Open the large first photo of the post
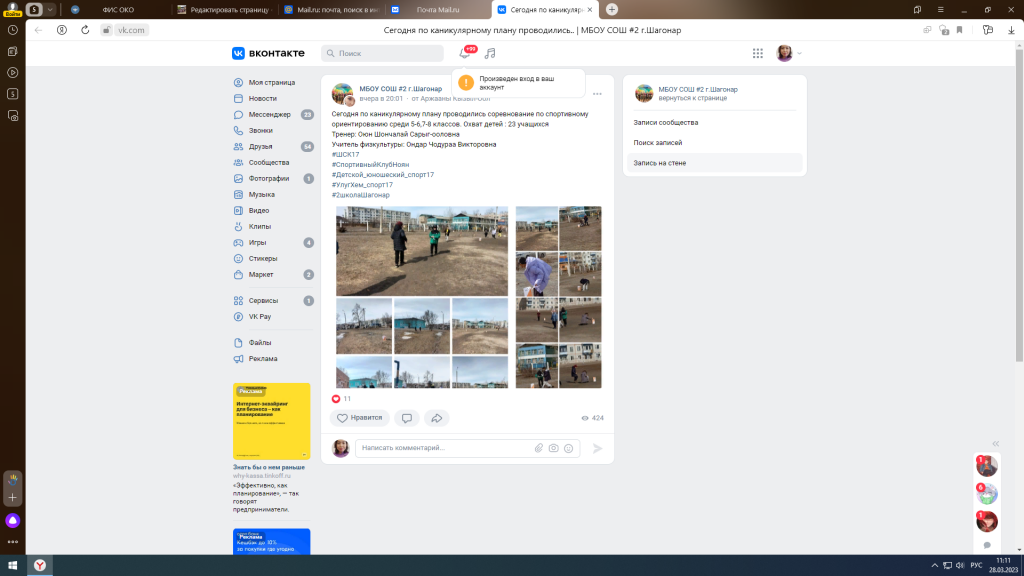Viewport: 1024px width, 576px height. click(421, 251)
